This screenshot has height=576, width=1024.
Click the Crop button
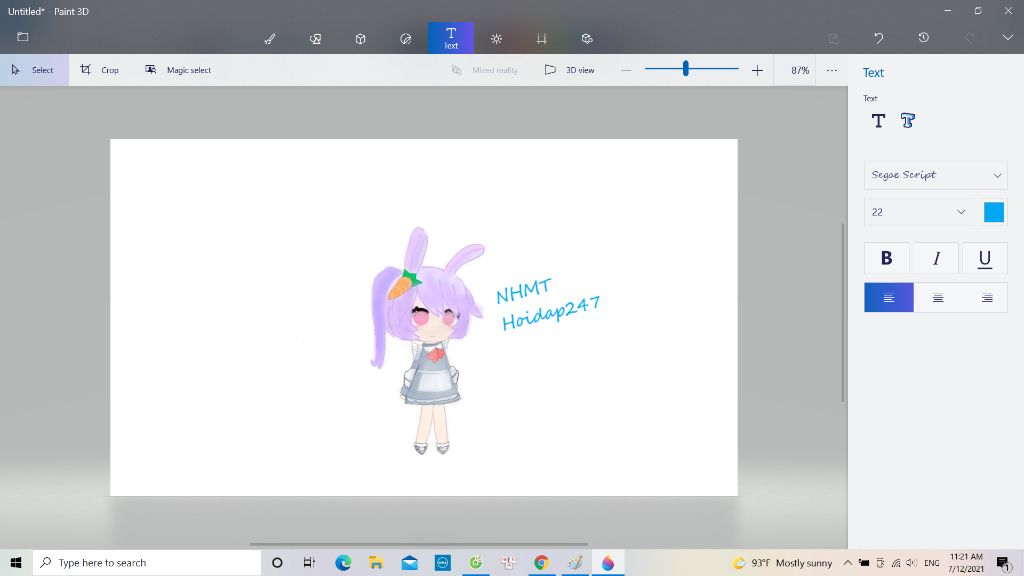(100, 70)
